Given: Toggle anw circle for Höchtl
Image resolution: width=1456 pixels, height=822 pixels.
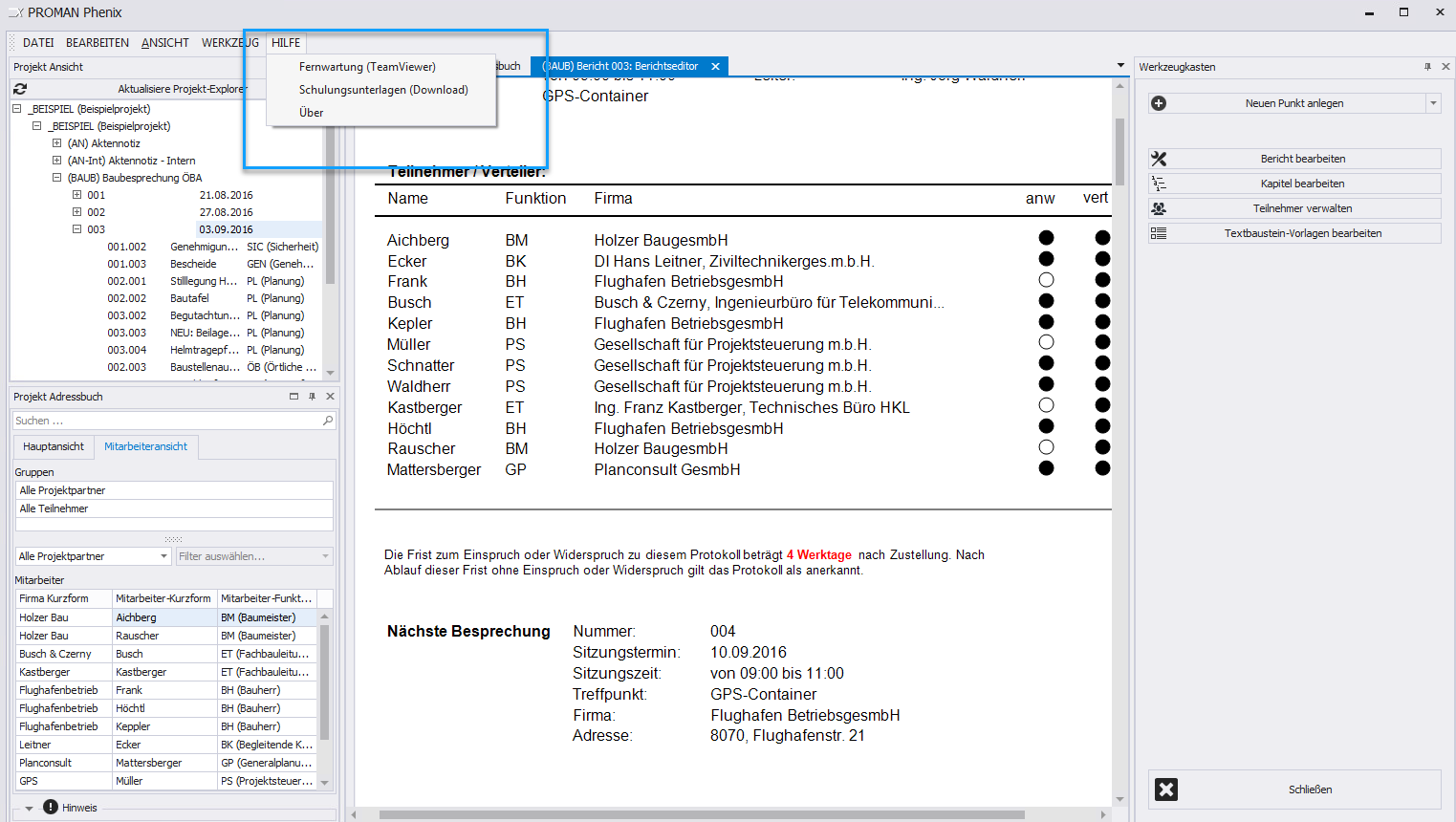Looking at the screenshot, I should coord(1046,426).
